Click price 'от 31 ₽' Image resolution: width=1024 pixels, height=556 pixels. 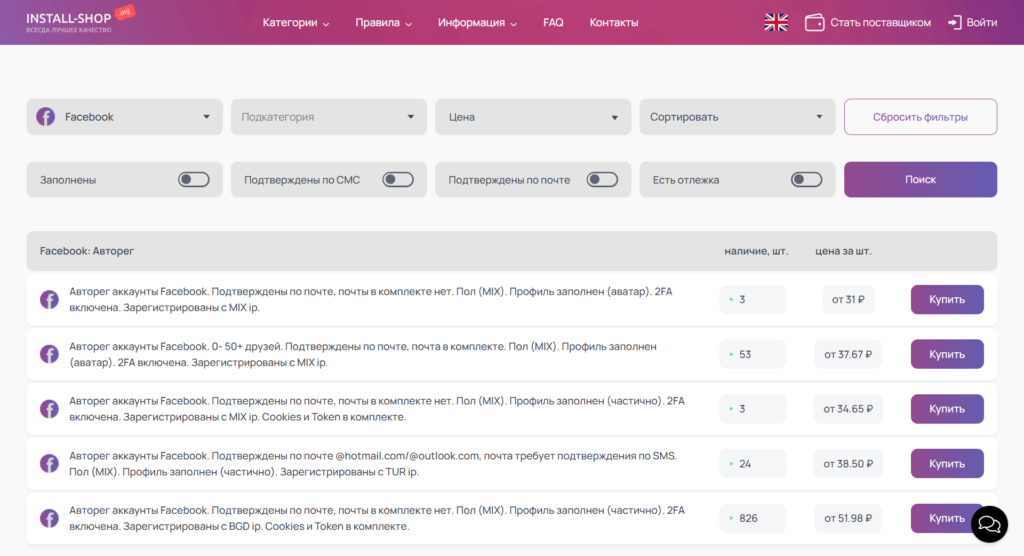(848, 299)
